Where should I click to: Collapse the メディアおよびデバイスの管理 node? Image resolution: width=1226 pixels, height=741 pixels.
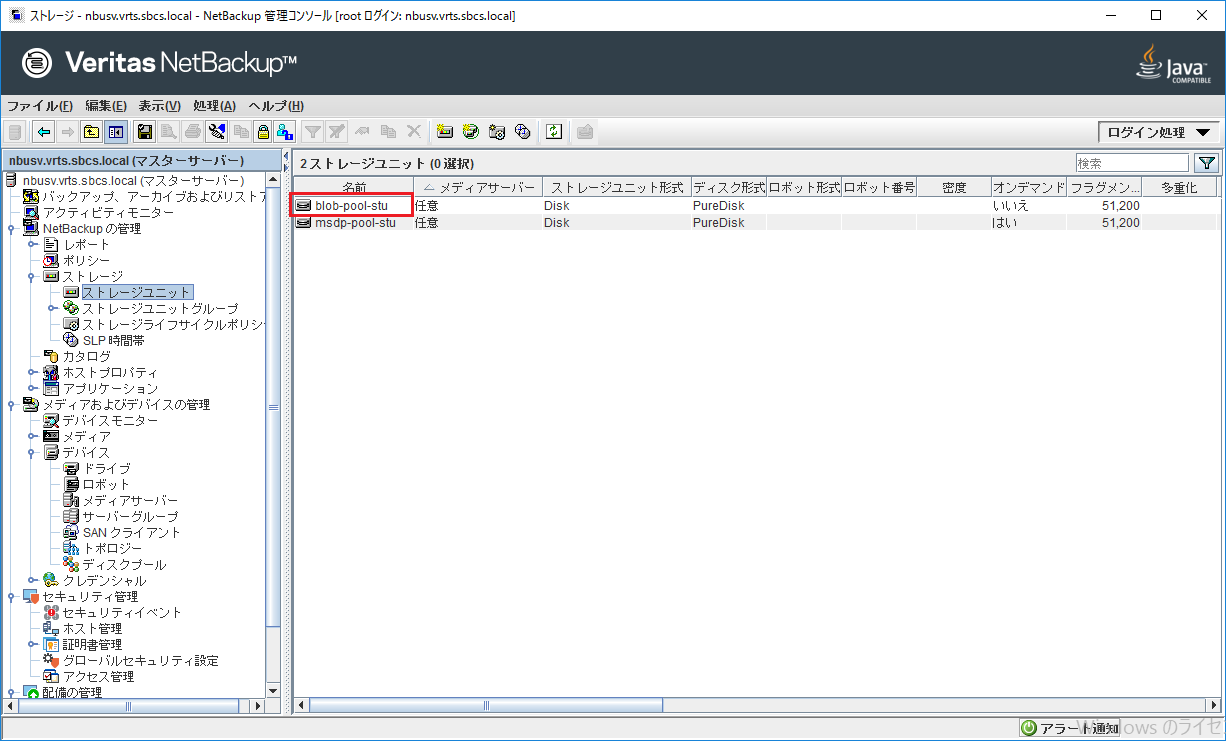pos(11,405)
